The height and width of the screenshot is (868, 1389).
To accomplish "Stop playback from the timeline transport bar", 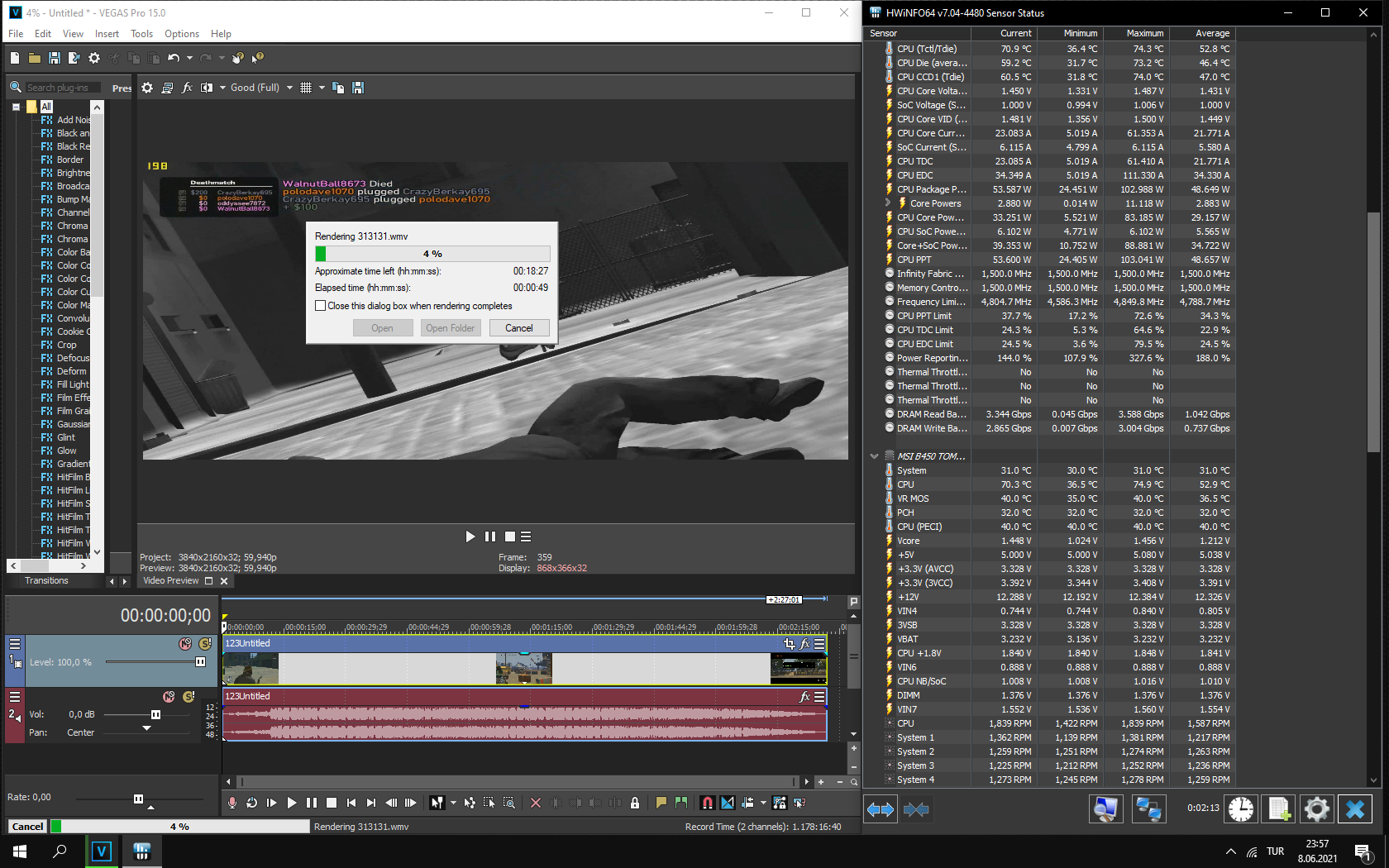I will click(332, 803).
